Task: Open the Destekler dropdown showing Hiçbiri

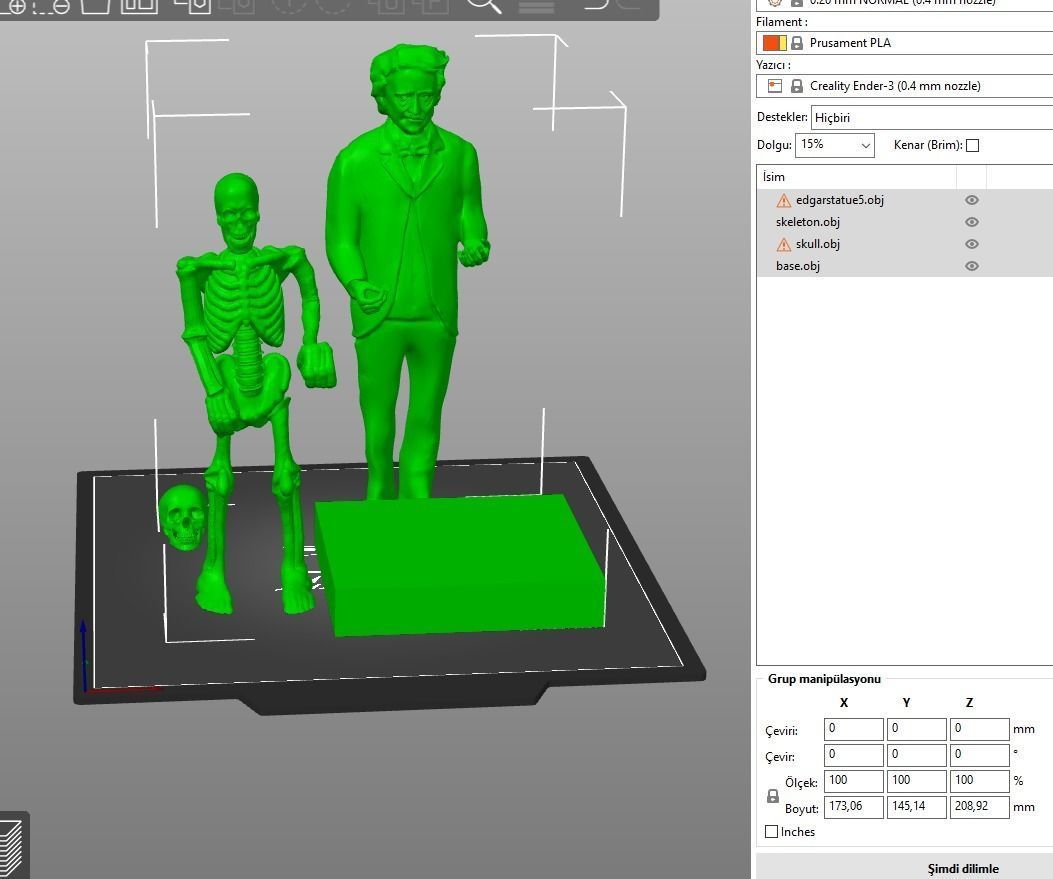Action: tap(932, 118)
